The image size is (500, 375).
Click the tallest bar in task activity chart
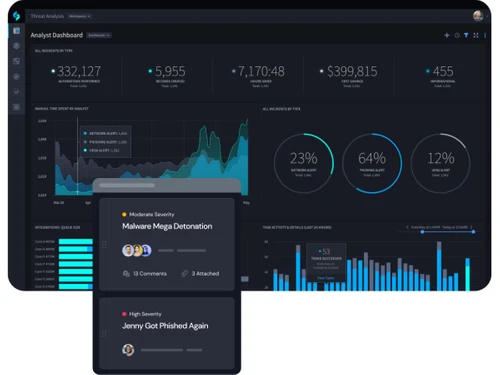tap(439, 266)
